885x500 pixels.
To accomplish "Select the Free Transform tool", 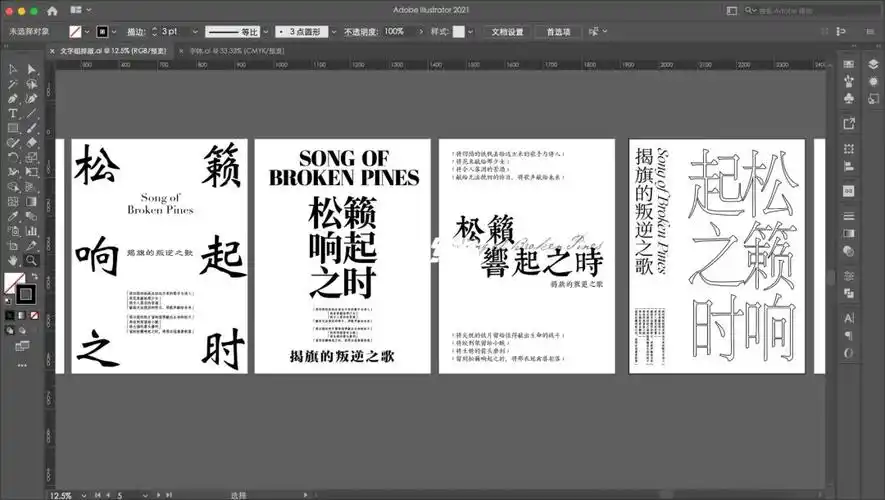I will (x=32, y=172).
